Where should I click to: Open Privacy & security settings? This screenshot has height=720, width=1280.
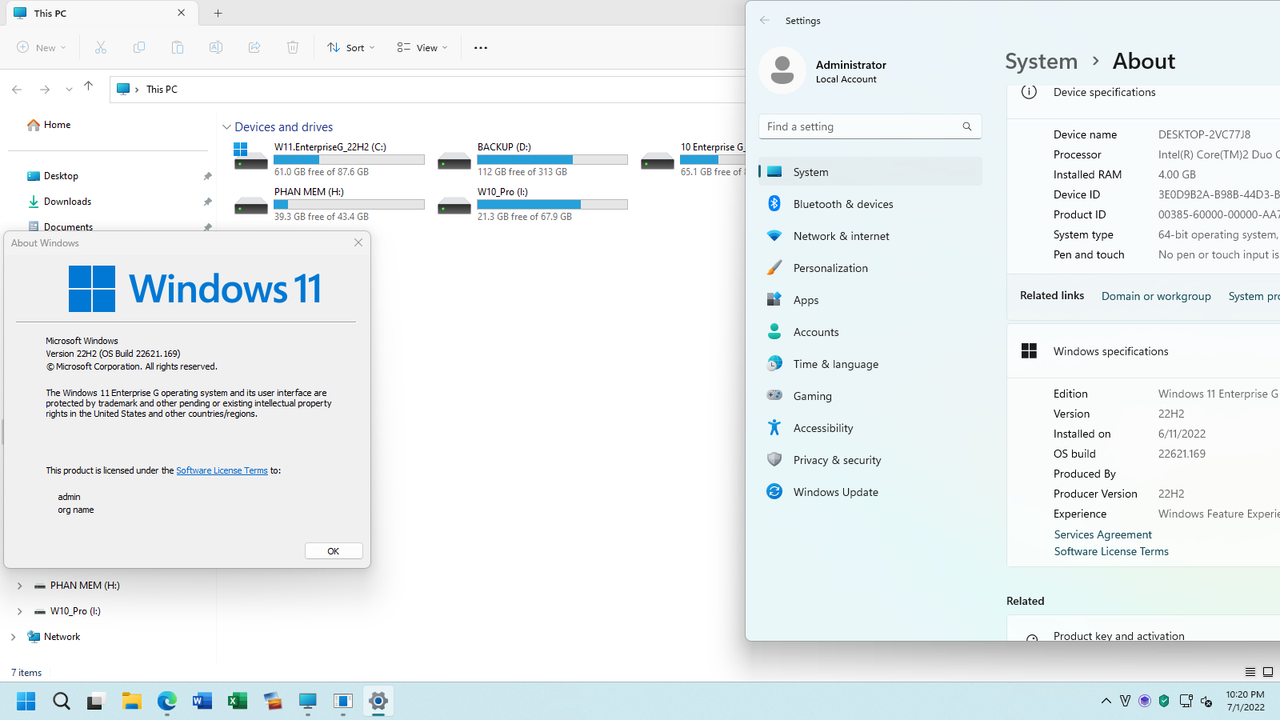point(870,460)
